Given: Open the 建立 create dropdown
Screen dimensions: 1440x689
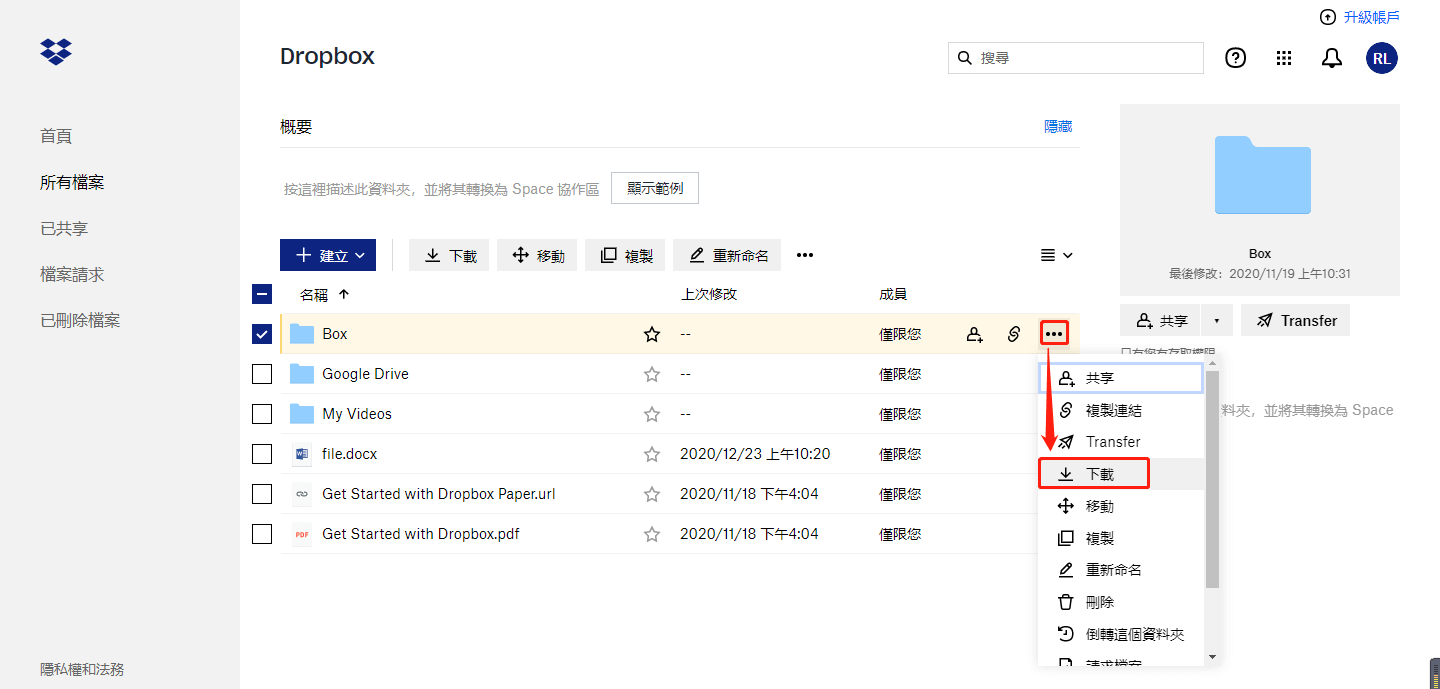Looking at the screenshot, I should tap(328, 255).
